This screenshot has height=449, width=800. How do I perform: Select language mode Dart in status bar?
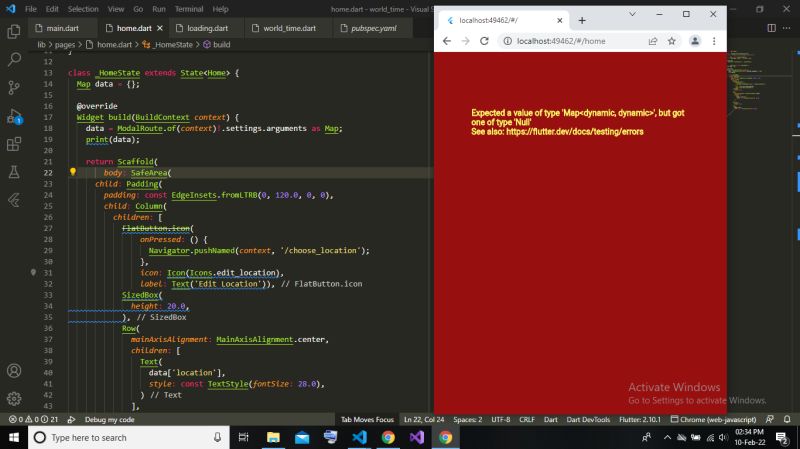click(x=551, y=419)
